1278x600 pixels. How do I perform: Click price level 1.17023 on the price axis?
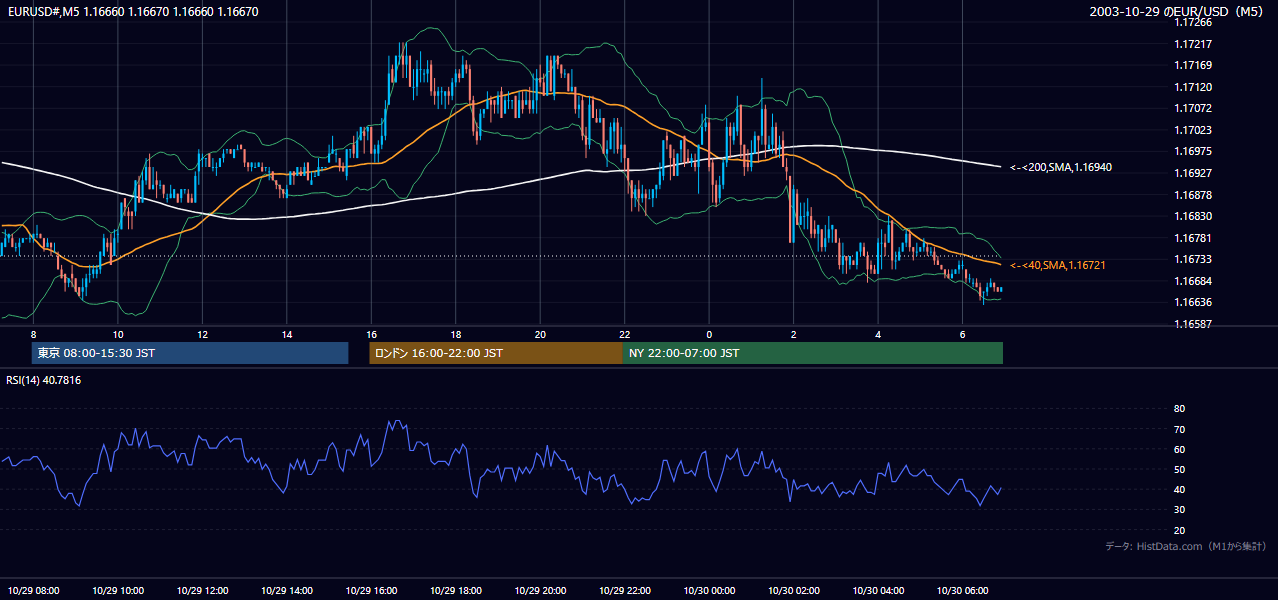coord(1193,130)
